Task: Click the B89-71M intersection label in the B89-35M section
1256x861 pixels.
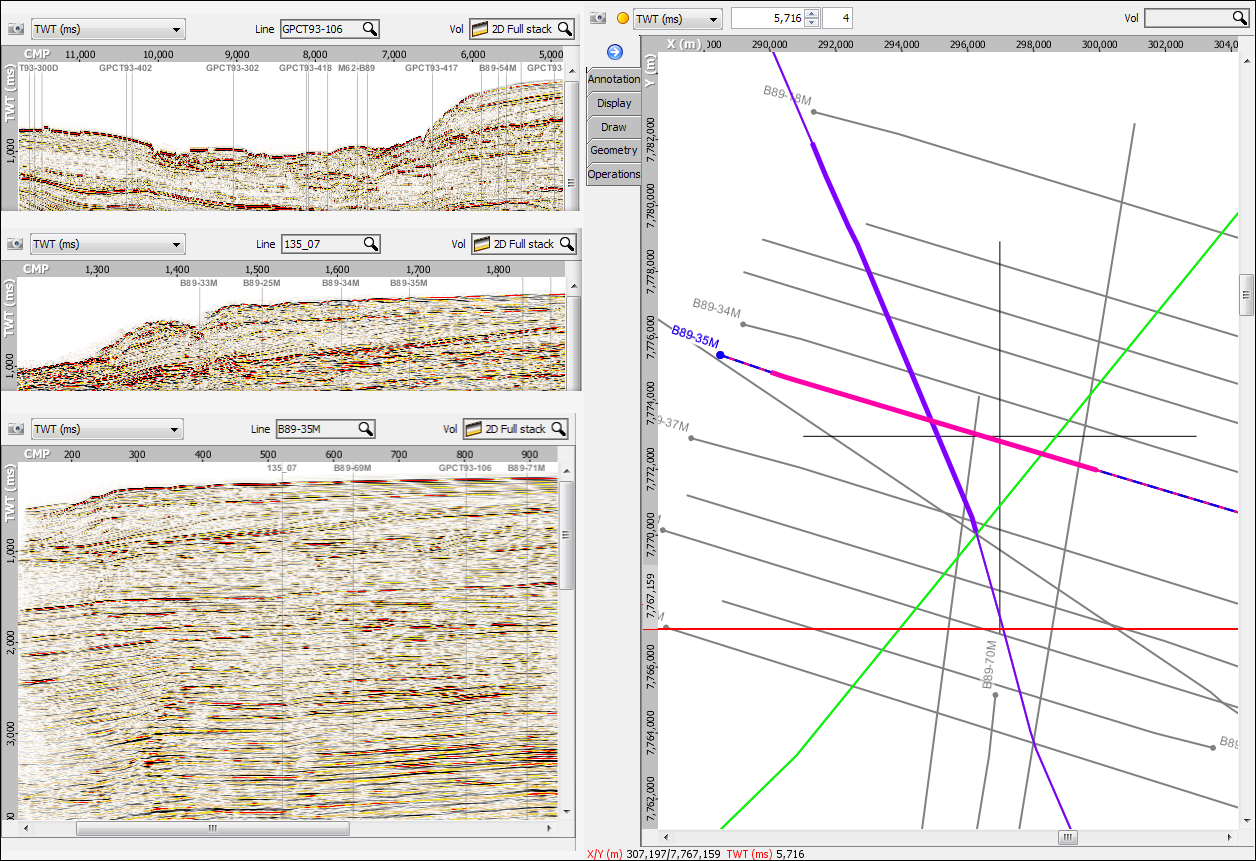Action: 526,468
